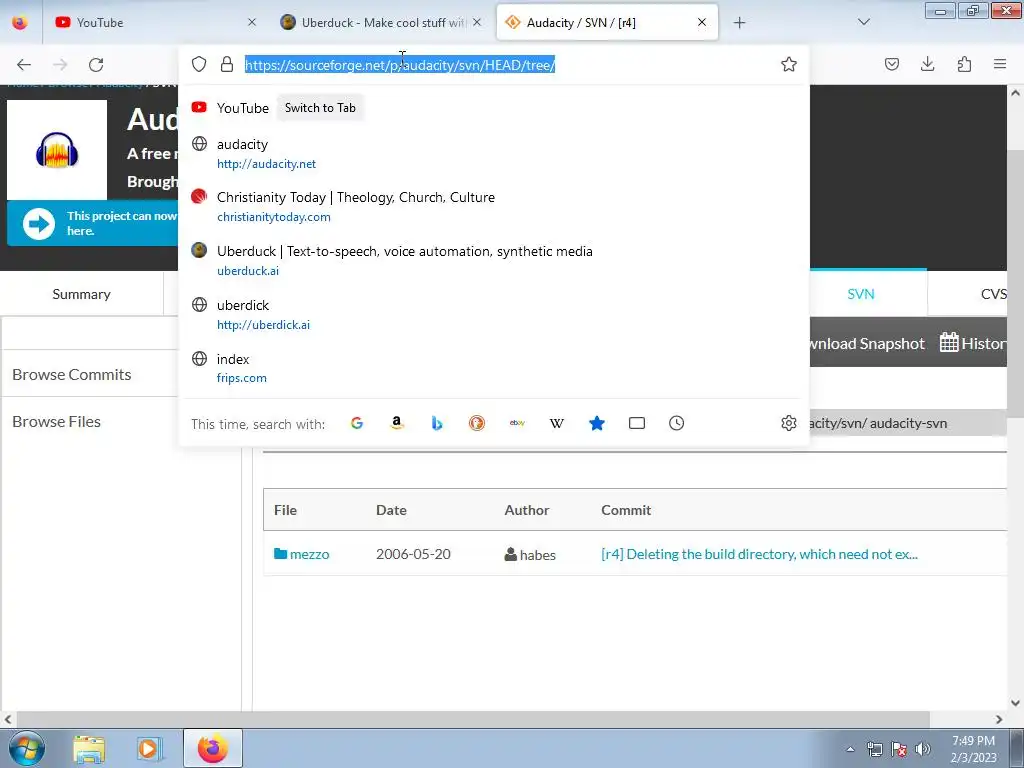Viewport: 1024px width, 768px height.
Task: Click the horizontal scrollbar left arrow
Action: click(7, 719)
